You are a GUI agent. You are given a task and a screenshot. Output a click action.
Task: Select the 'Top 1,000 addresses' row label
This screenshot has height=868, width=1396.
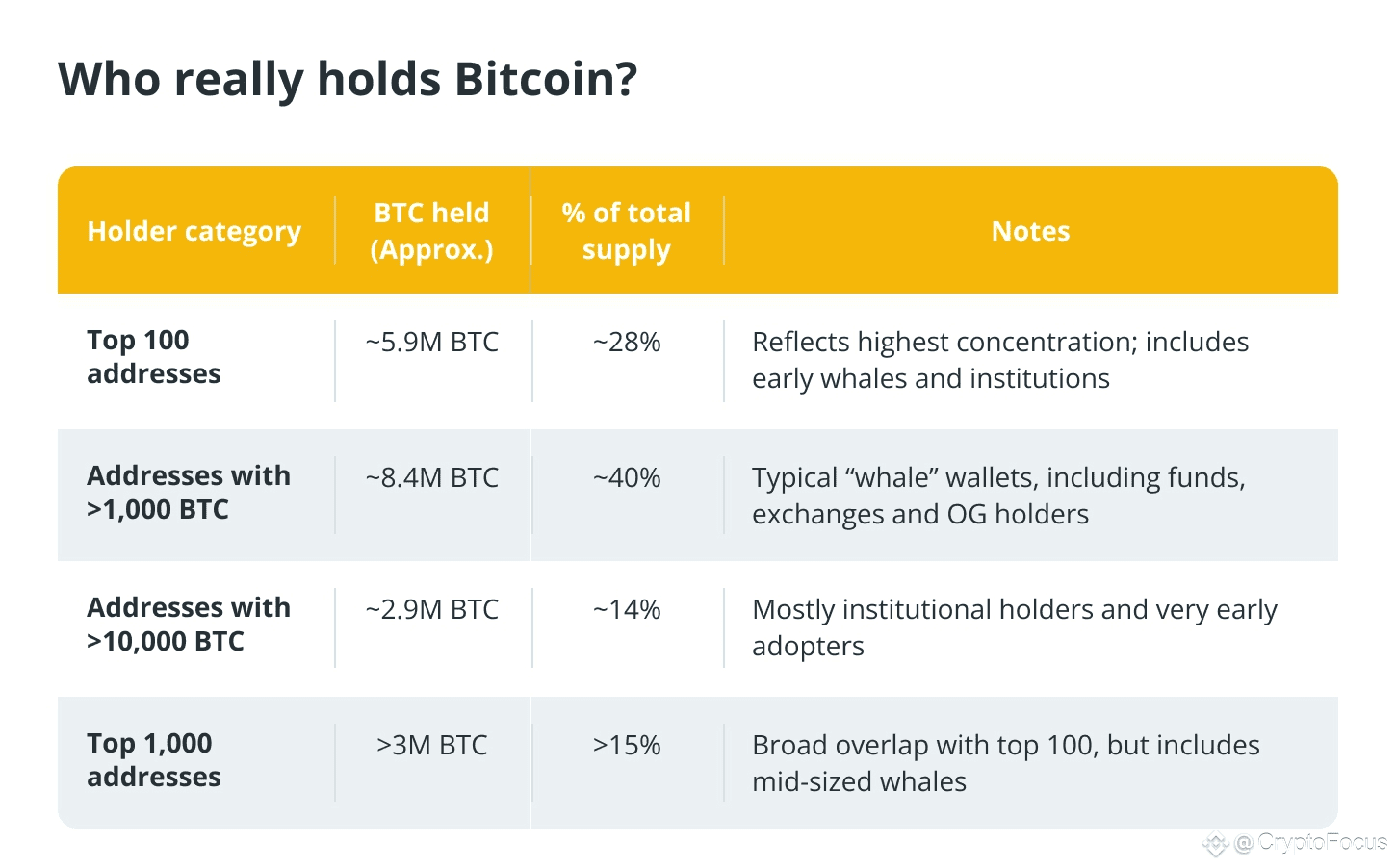point(154,760)
